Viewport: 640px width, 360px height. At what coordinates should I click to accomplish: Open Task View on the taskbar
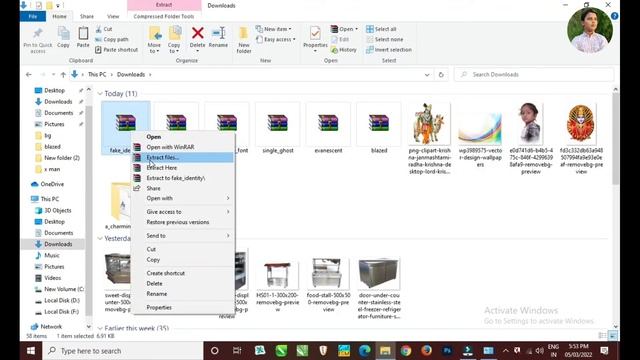click(x=237, y=351)
